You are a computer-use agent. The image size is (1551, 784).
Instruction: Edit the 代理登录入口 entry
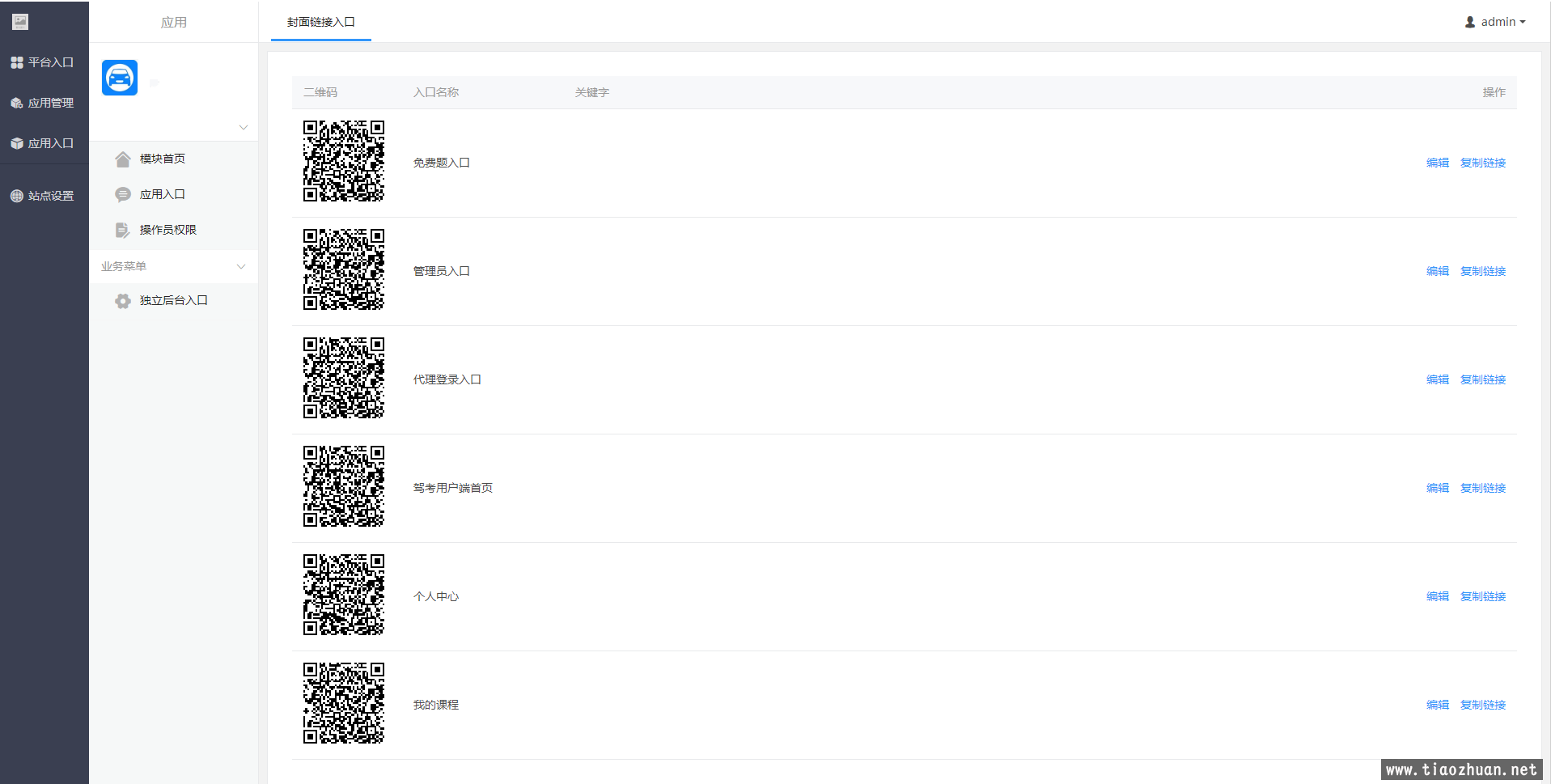[1438, 379]
